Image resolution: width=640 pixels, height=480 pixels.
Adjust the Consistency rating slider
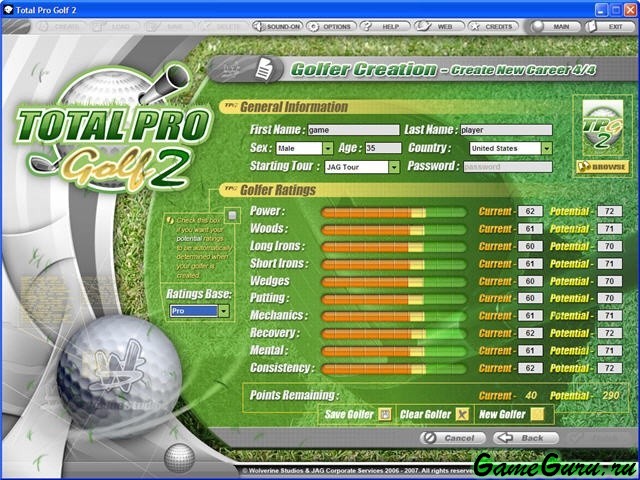coord(393,369)
